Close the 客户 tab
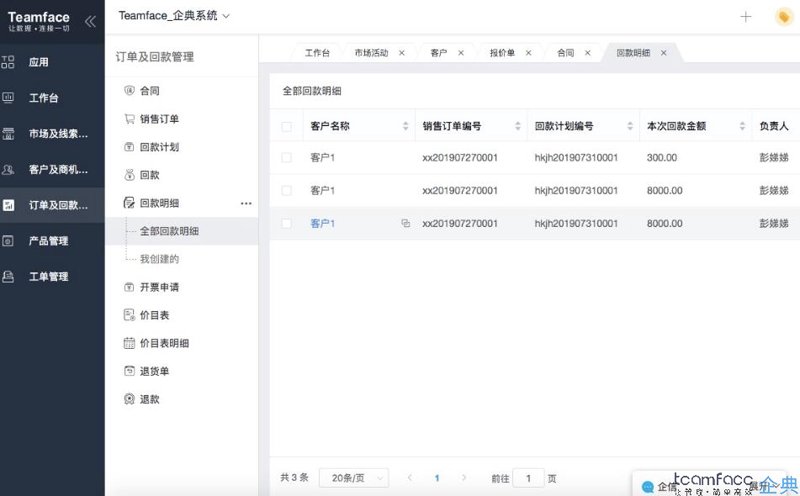The image size is (800, 496). point(461,53)
